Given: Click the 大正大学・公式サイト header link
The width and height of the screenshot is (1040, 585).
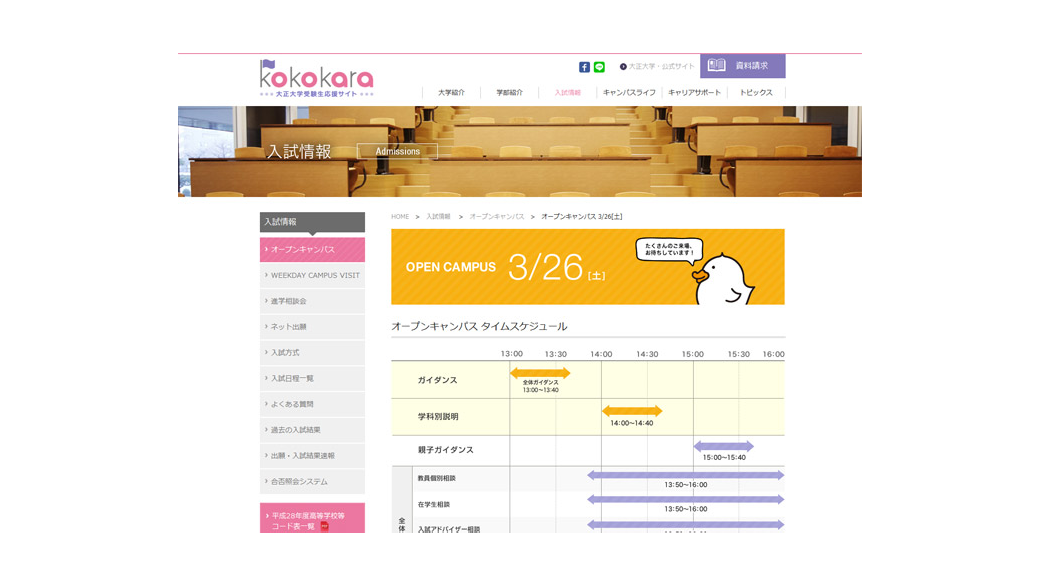Looking at the screenshot, I should point(661,66).
